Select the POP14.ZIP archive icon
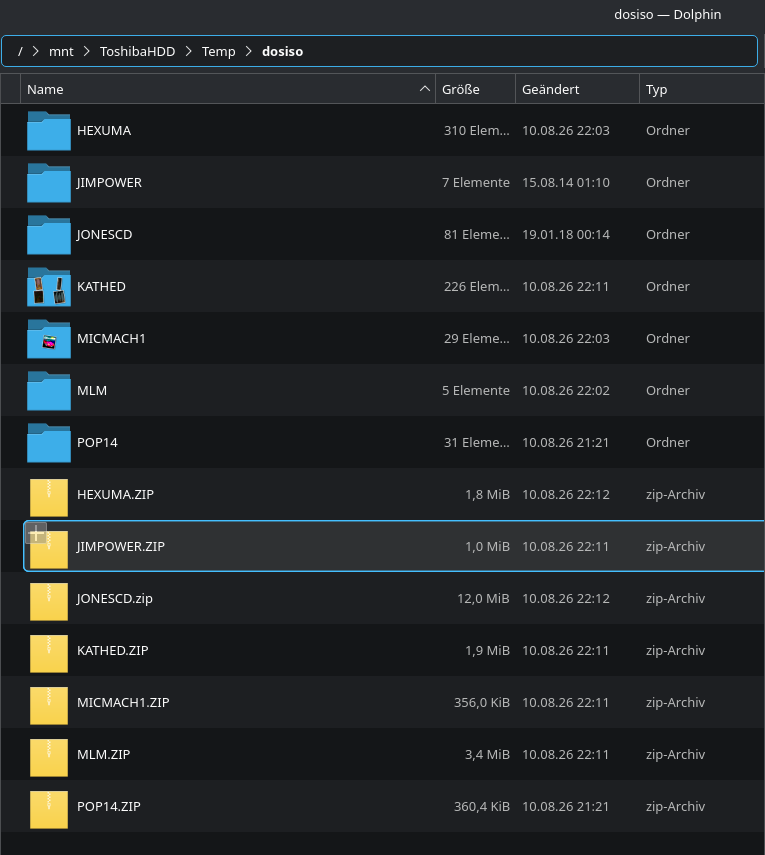 point(49,809)
